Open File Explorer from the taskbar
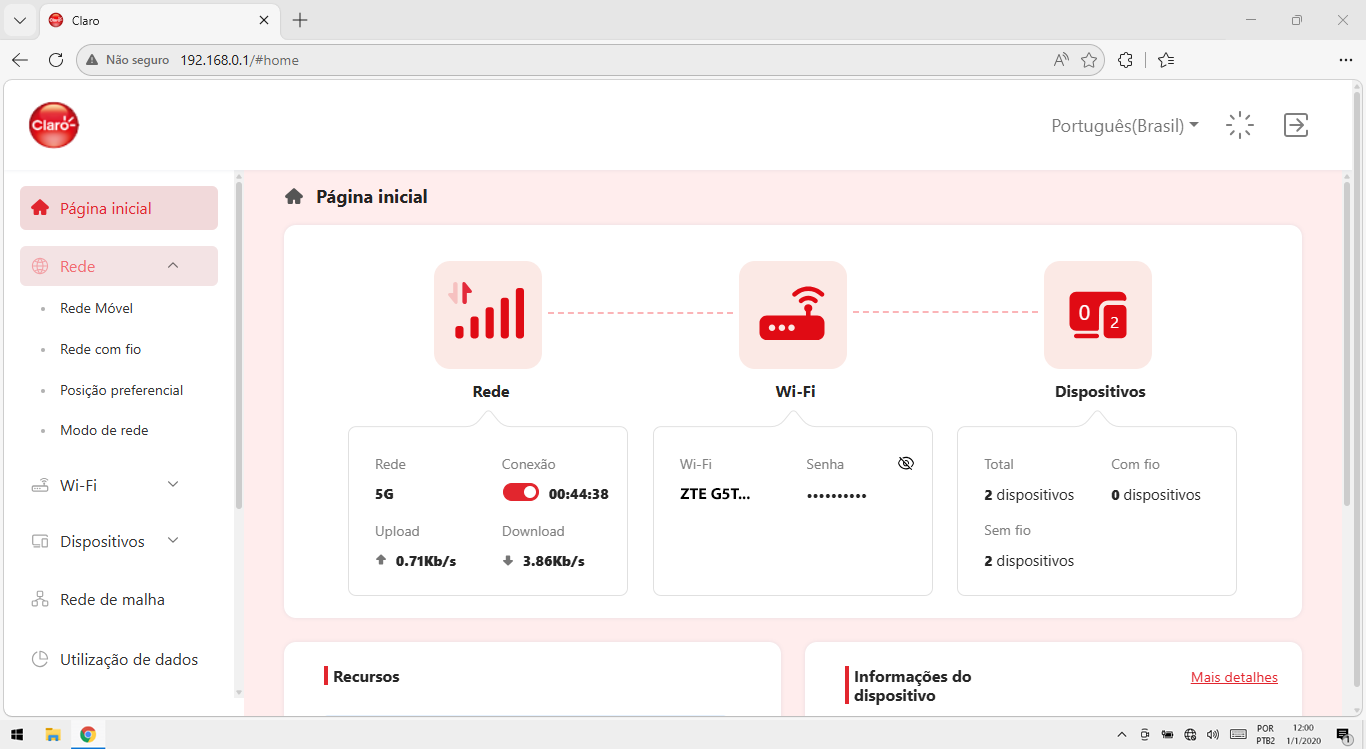This screenshot has height=749, width=1366. (53, 734)
